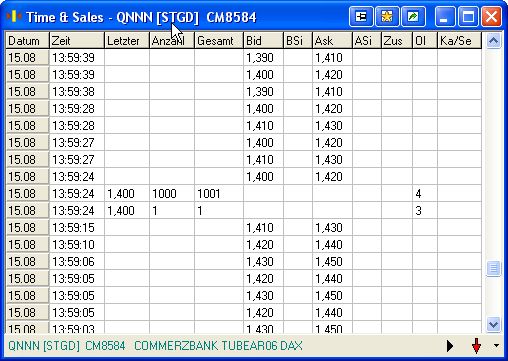Click the black play arrow in status bar

pyautogui.click(x=450, y=346)
